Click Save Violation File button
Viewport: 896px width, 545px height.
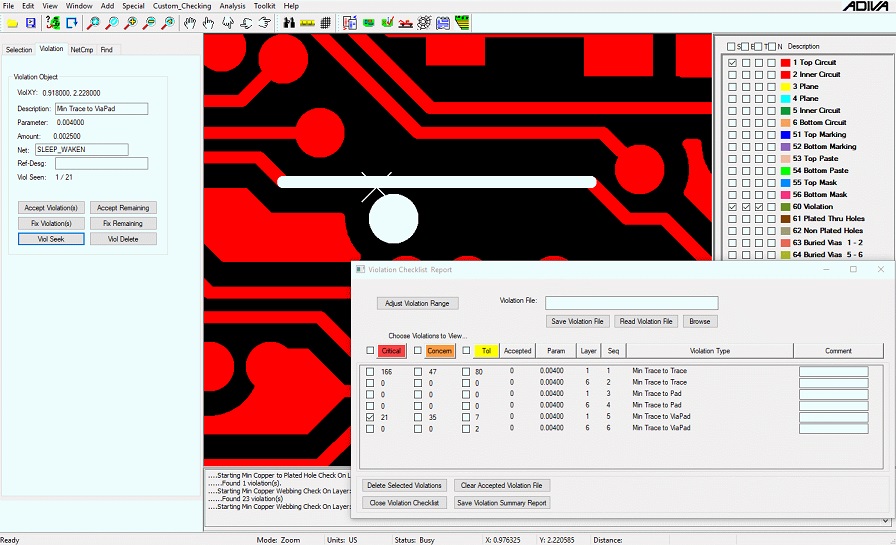tap(577, 321)
